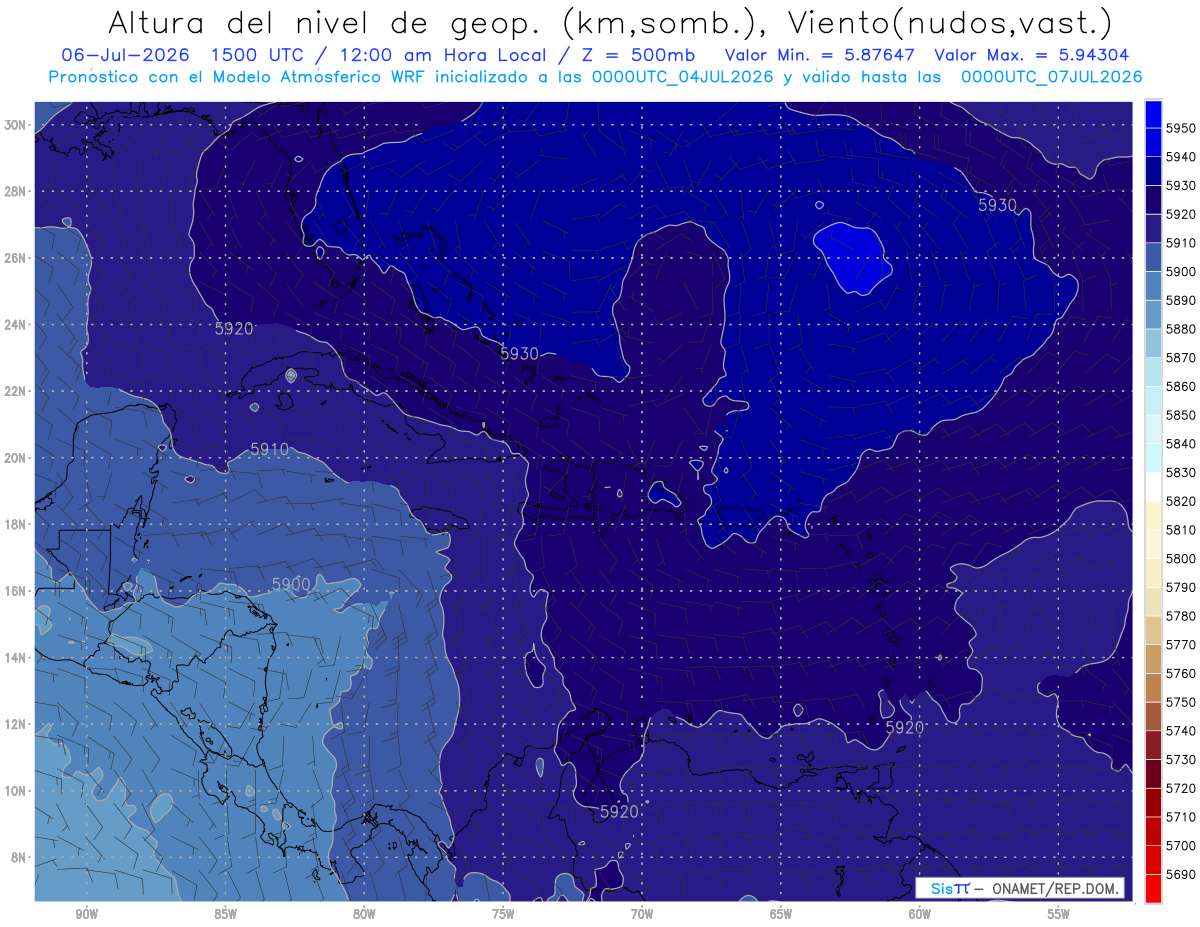Select the 'Valor Max. = 5.94304' value
The width and height of the screenshot is (1200, 927).
coord(1033,56)
